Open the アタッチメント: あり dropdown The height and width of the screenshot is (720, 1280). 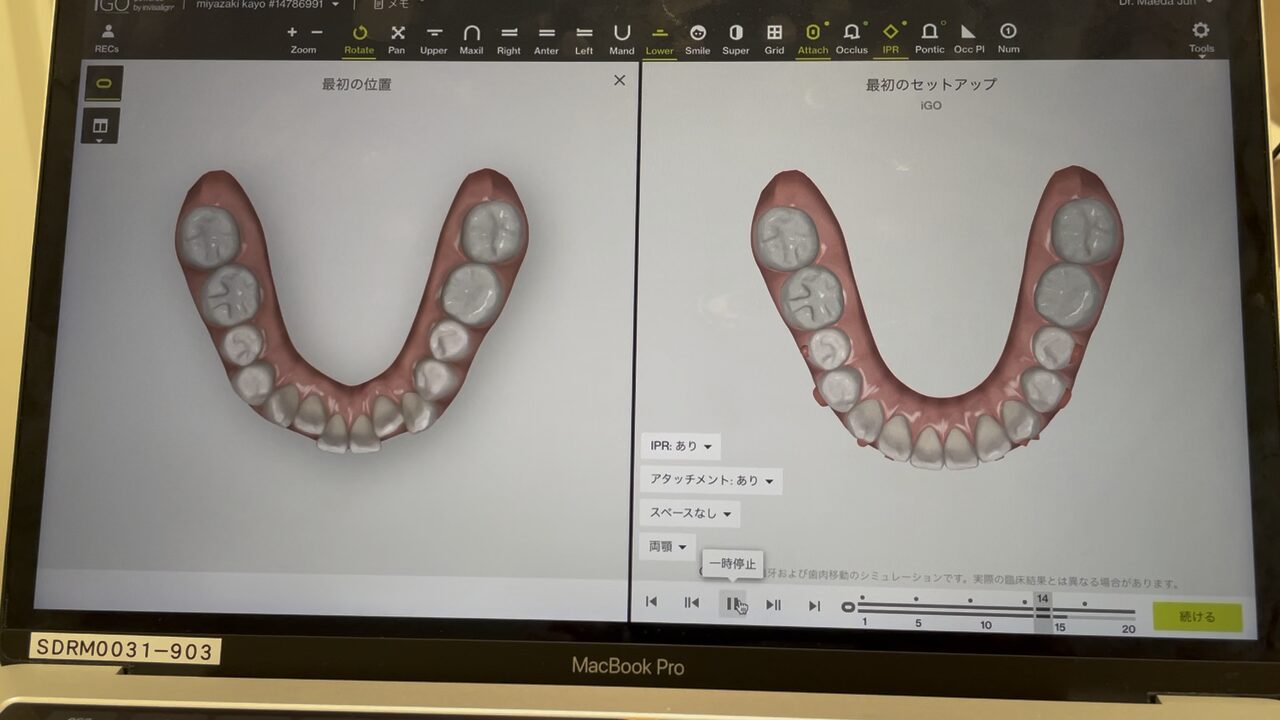click(711, 481)
